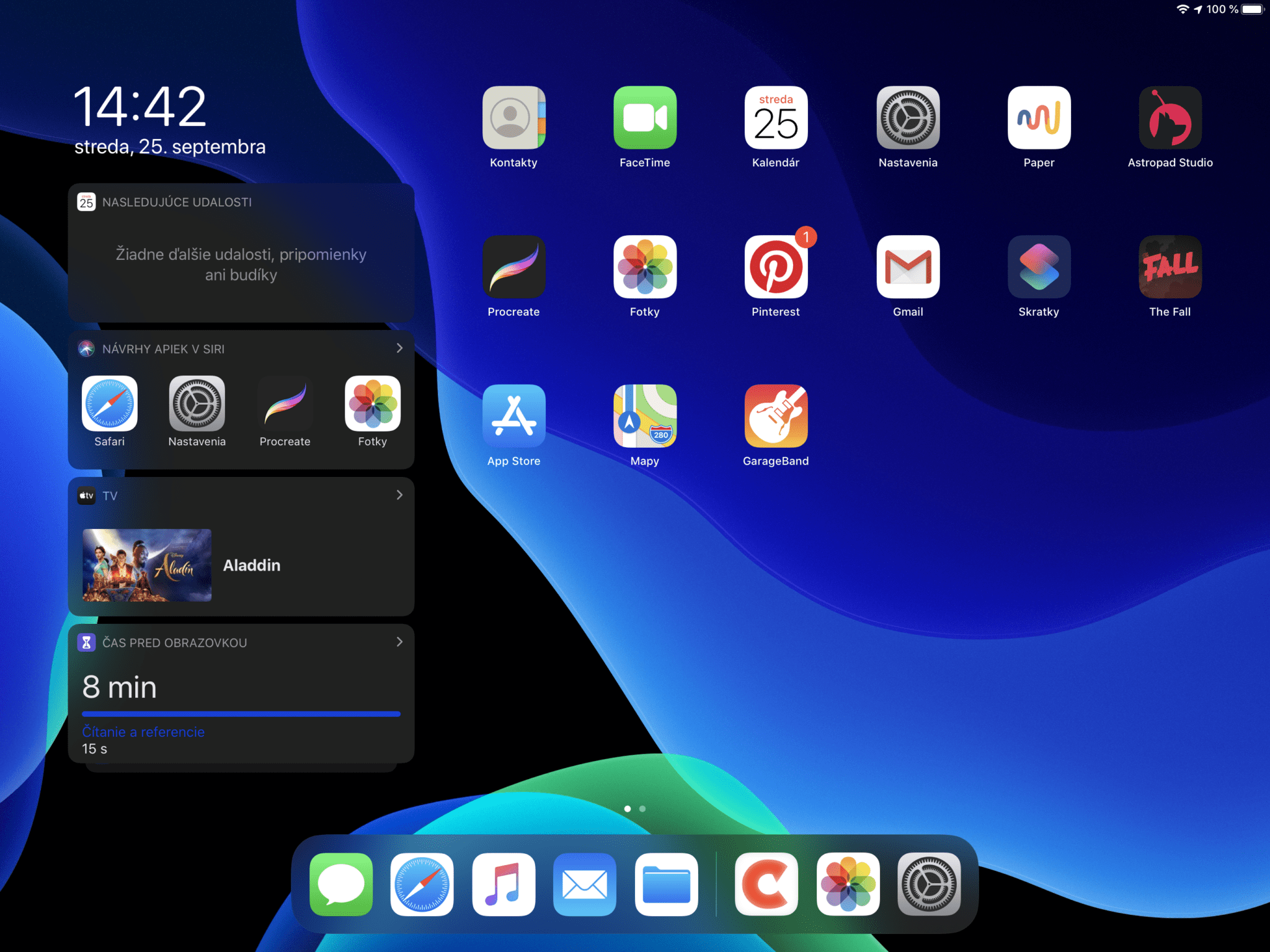Tap the Aladdin title in TV widget

(x=252, y=565)
